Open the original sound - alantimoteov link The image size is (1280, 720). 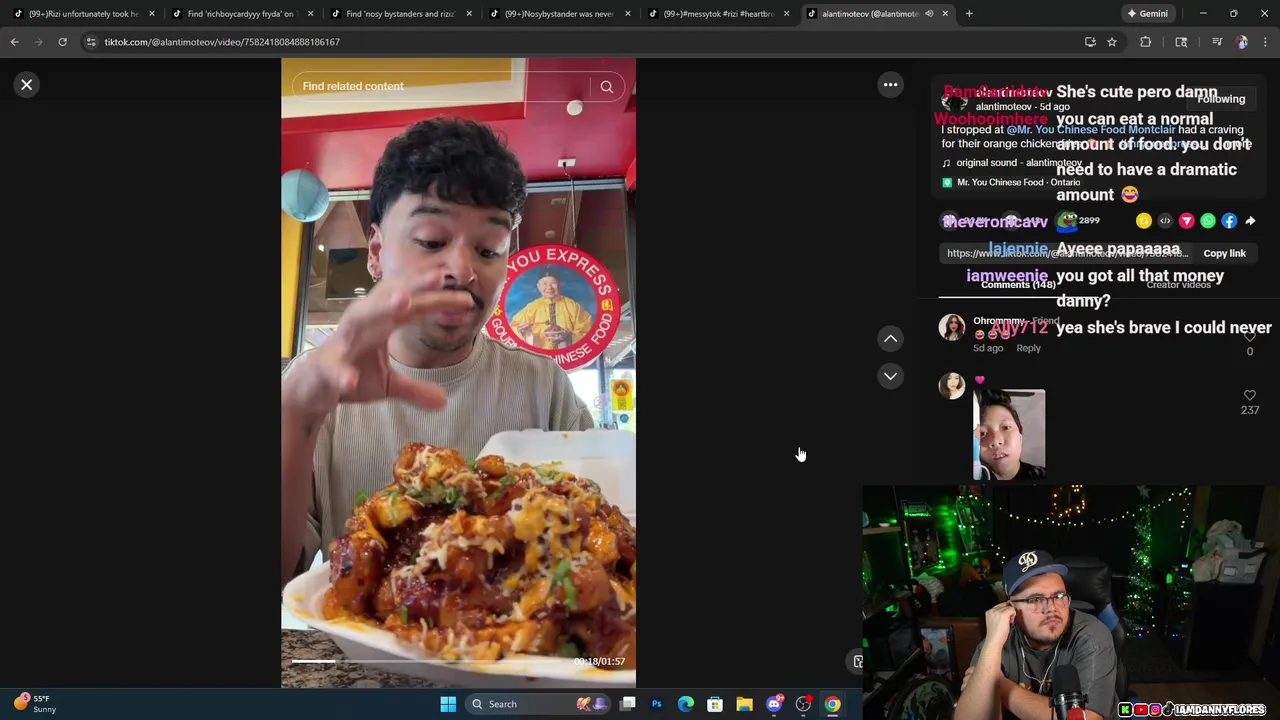click(x=1019, y=163)
